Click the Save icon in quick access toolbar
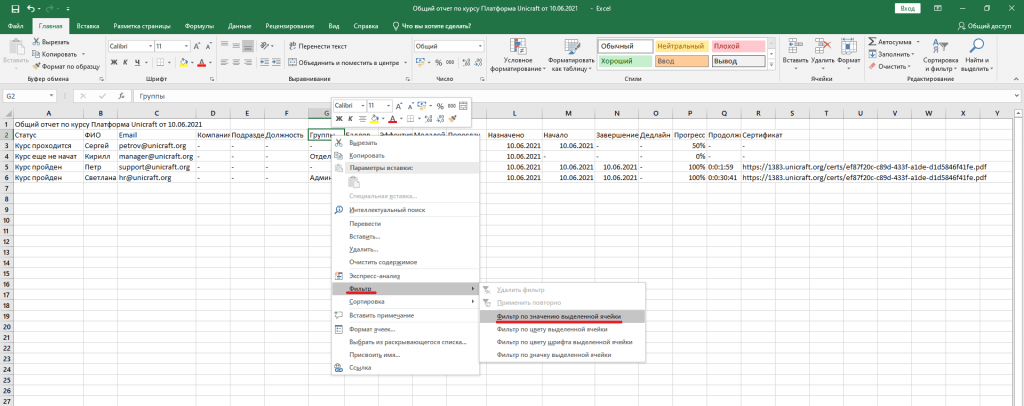The width and height of the screenshot is (1024, 406). click(x=16, y=9)
